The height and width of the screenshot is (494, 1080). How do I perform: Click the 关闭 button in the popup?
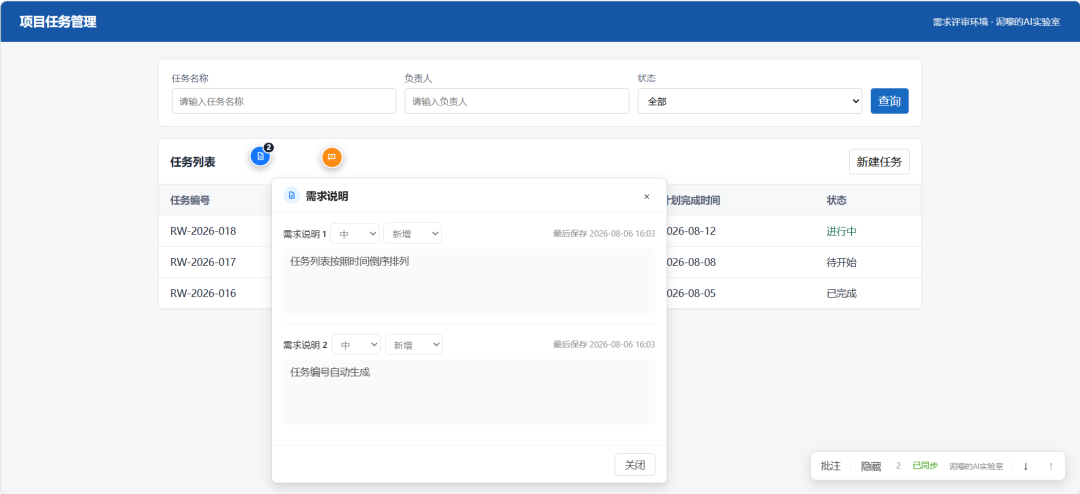(634, 464)
